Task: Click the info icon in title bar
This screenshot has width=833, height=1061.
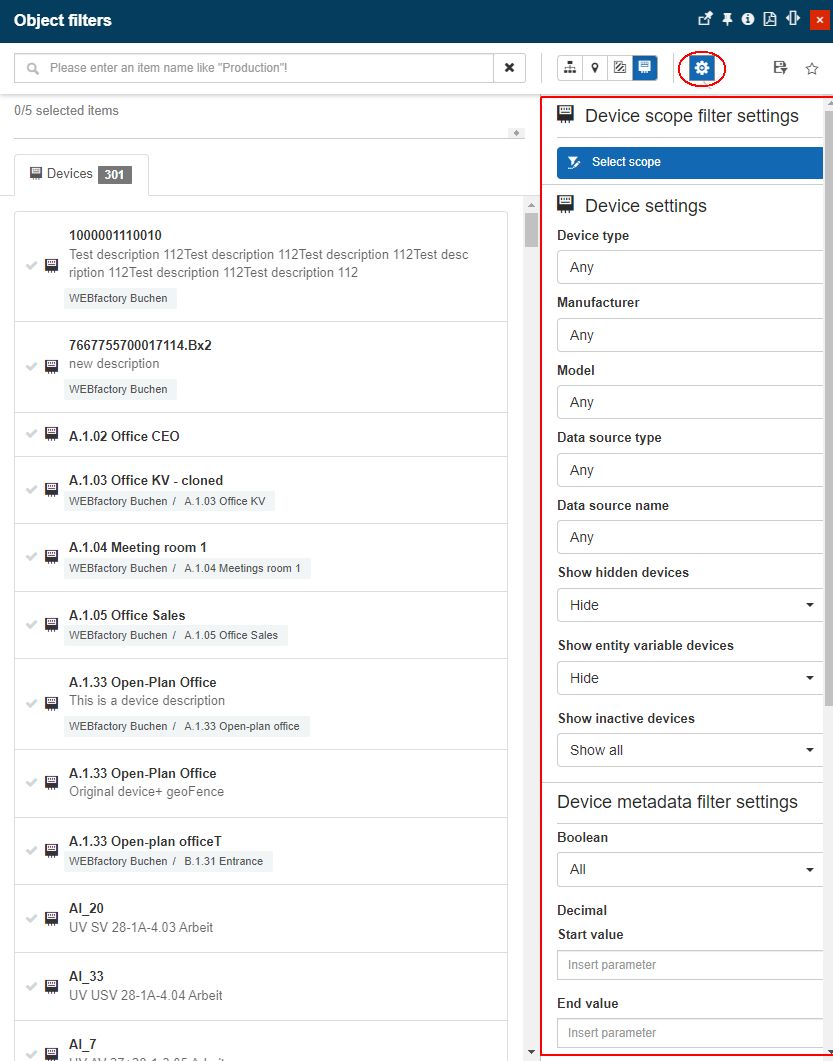Action: pyautogui.click(x=748, y=19)
